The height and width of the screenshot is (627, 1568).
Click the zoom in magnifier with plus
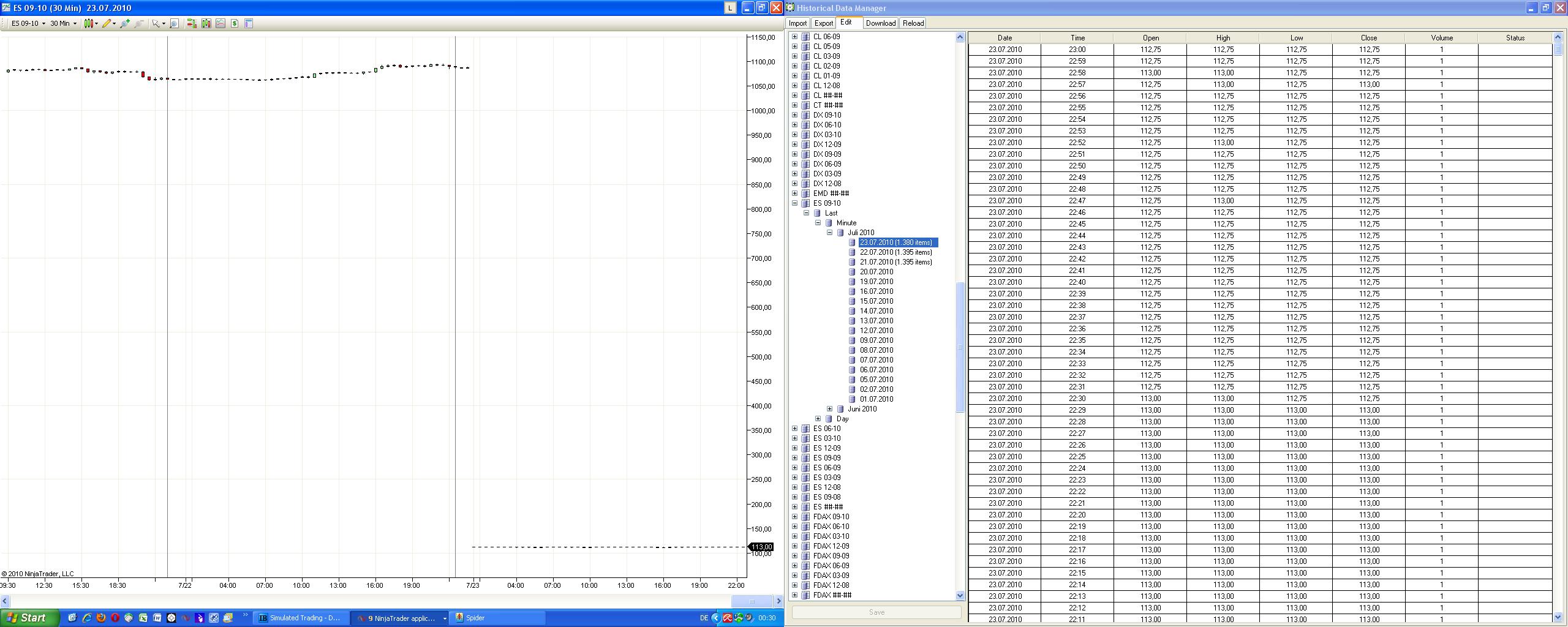125,23
